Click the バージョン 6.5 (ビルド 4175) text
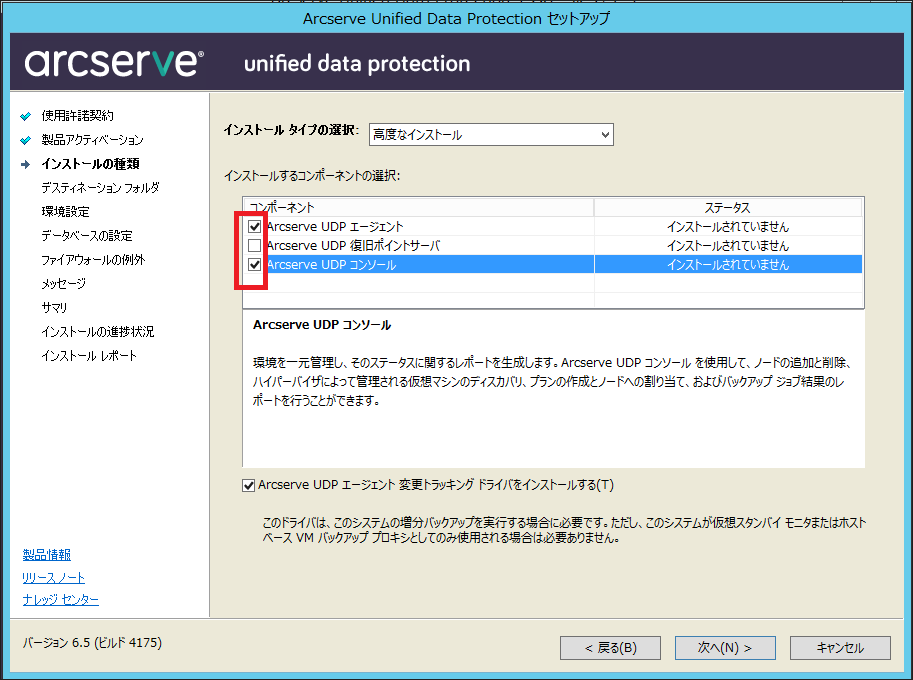 click(x=92, y=643)
